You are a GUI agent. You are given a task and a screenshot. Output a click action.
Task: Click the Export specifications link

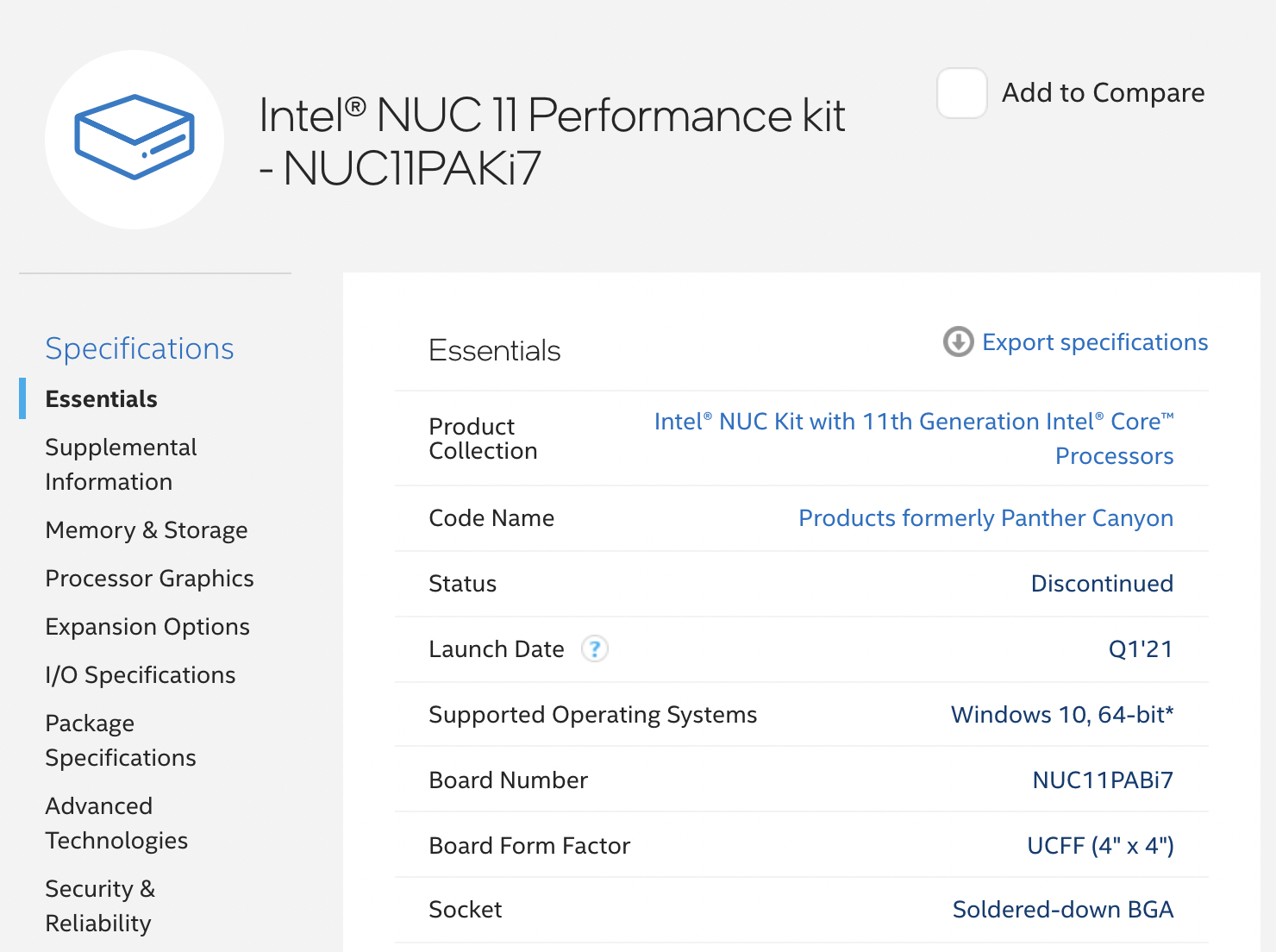tap(1095, 342)
